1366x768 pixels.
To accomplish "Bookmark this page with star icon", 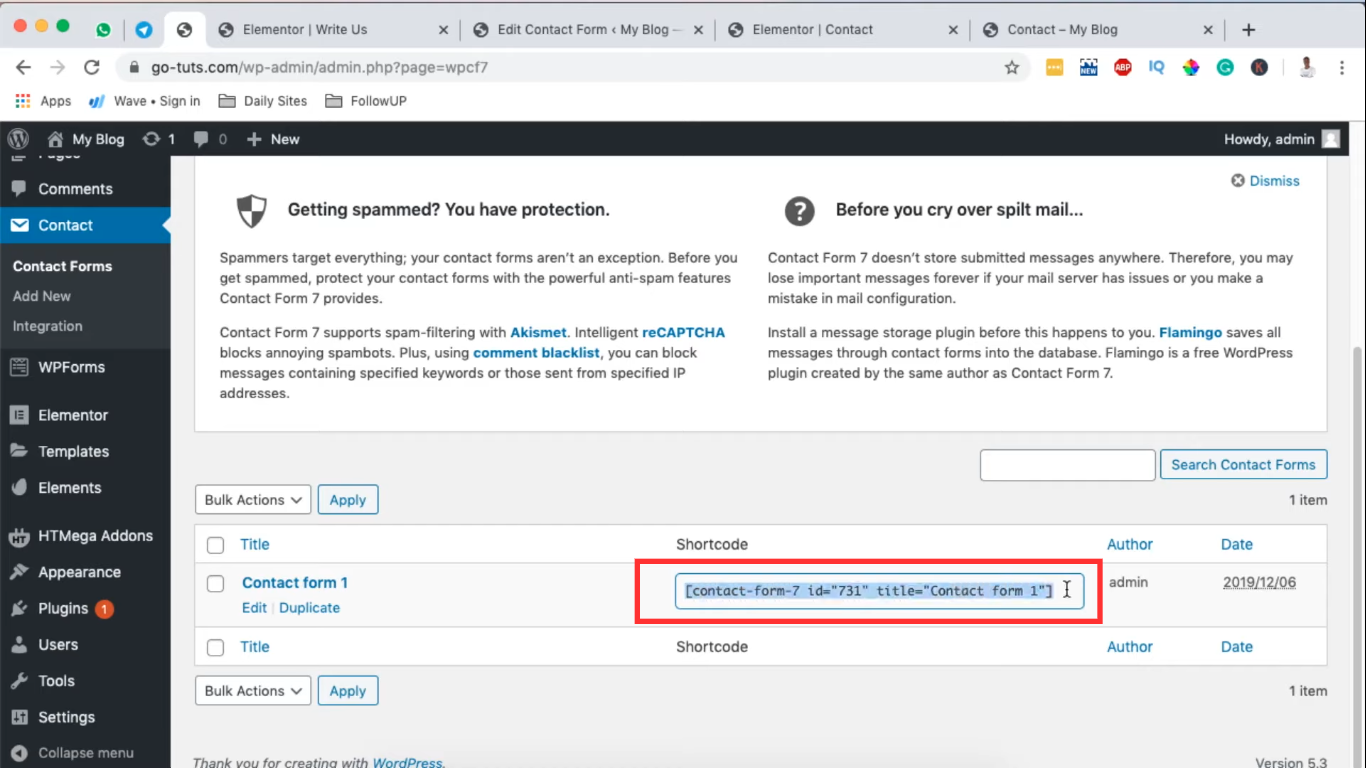I will point(1012,67).
